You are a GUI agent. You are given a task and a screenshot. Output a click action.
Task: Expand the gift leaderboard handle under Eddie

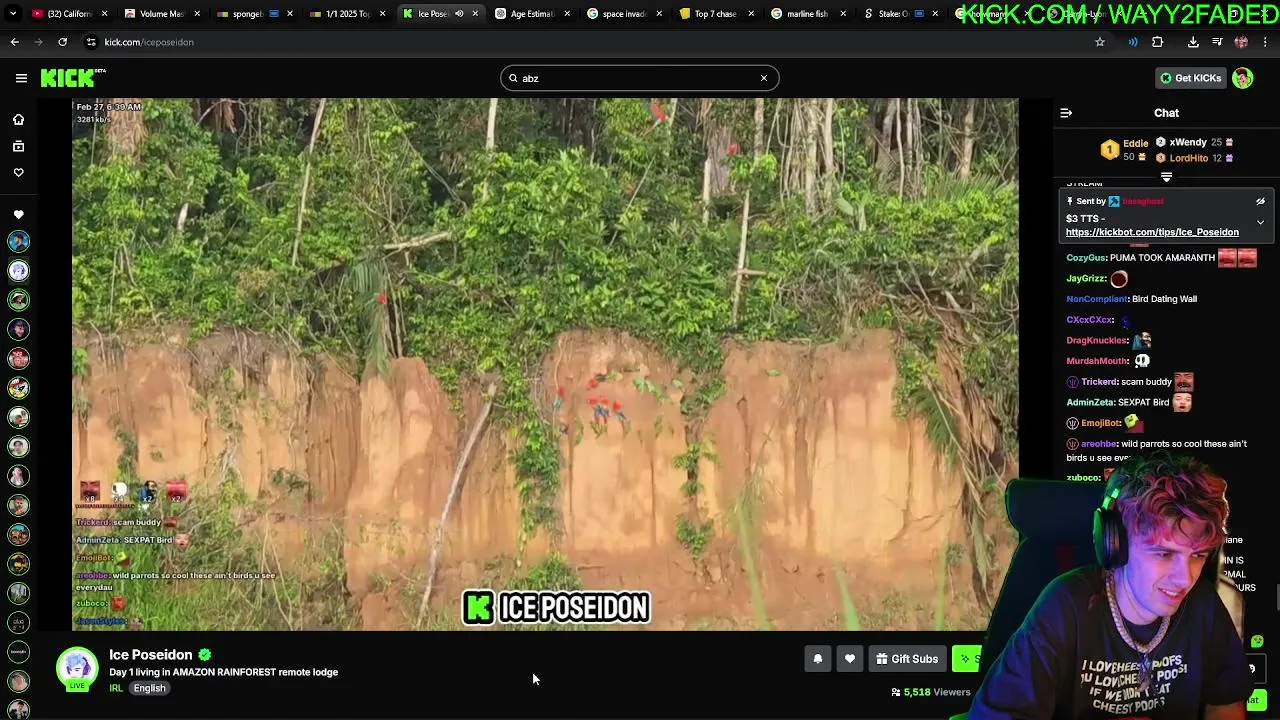(x=1166, y=177)
